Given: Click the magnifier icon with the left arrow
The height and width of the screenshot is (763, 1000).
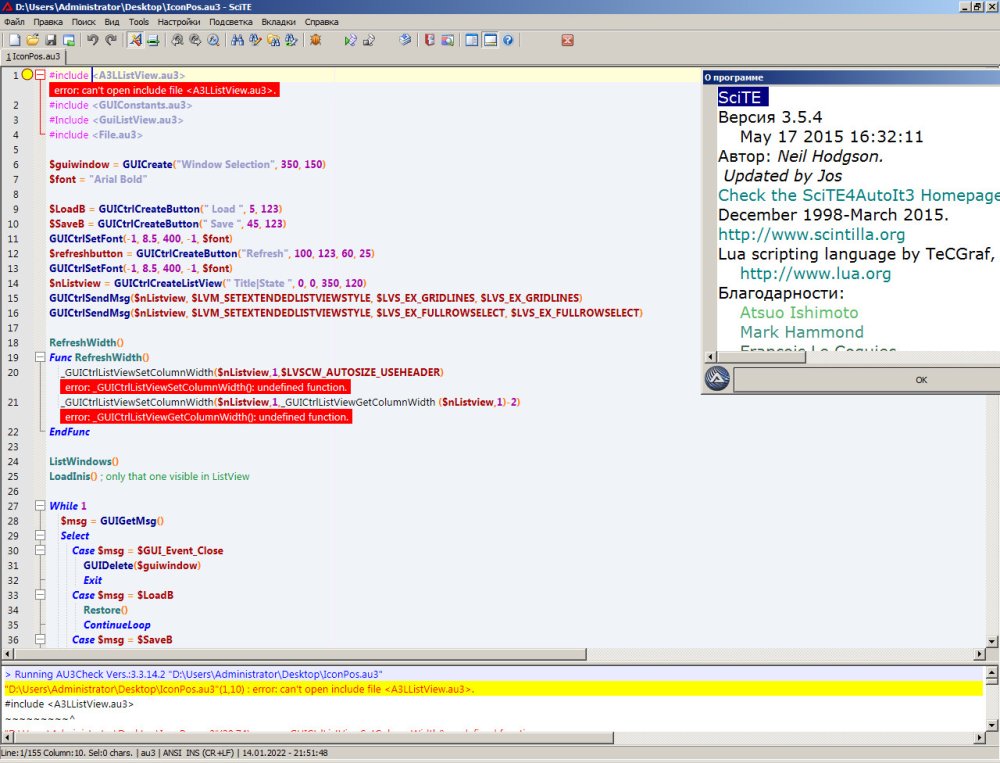Looking at the screenshot, I should pyautogui.click(x=177, y=40).
